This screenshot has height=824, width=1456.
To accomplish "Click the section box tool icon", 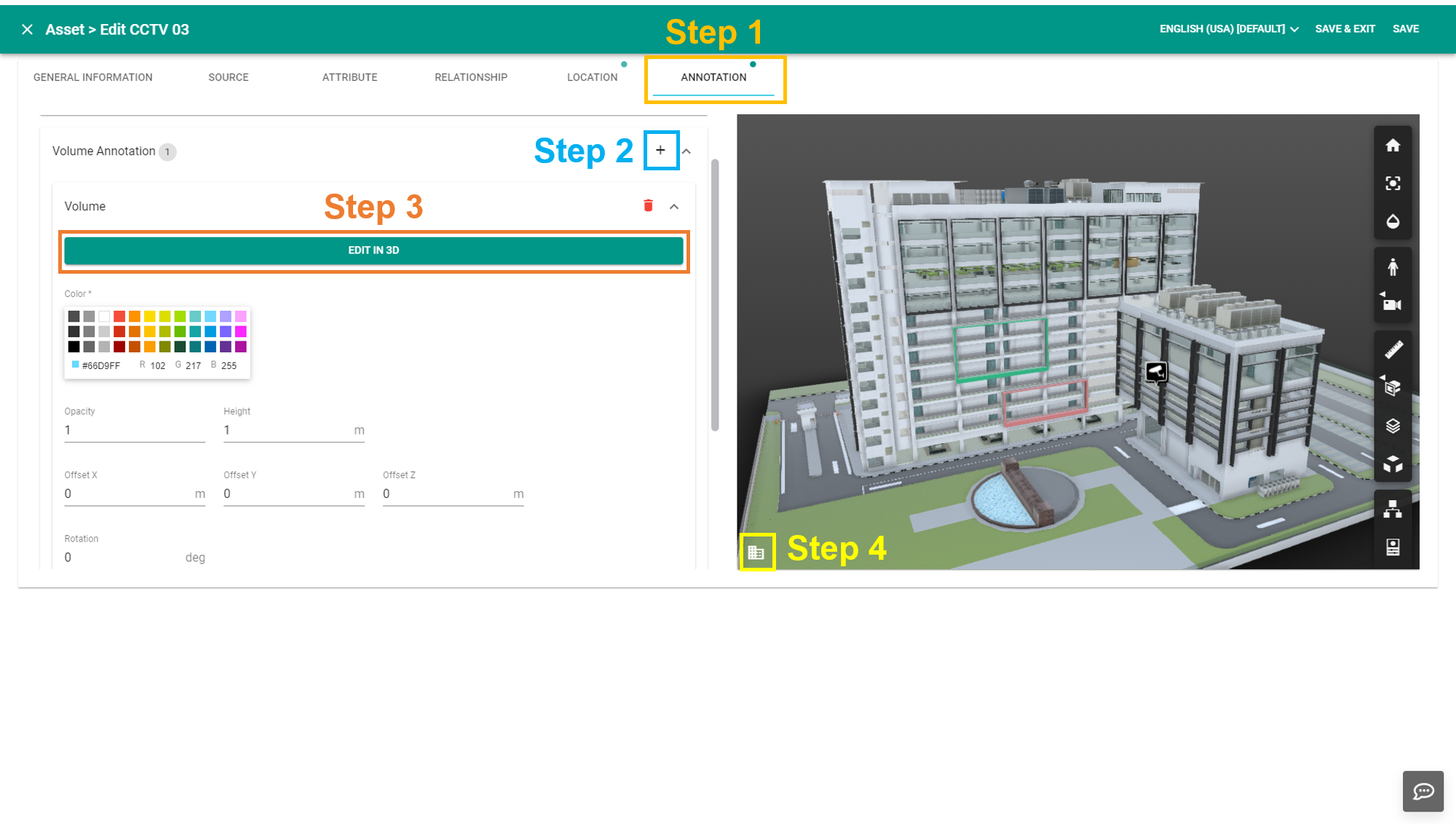I will tap(1392, 387).
